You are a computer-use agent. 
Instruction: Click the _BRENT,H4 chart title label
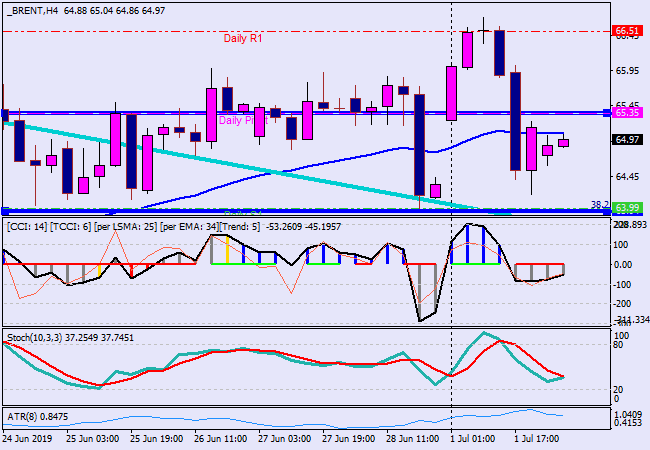click(x=32, y=9)
